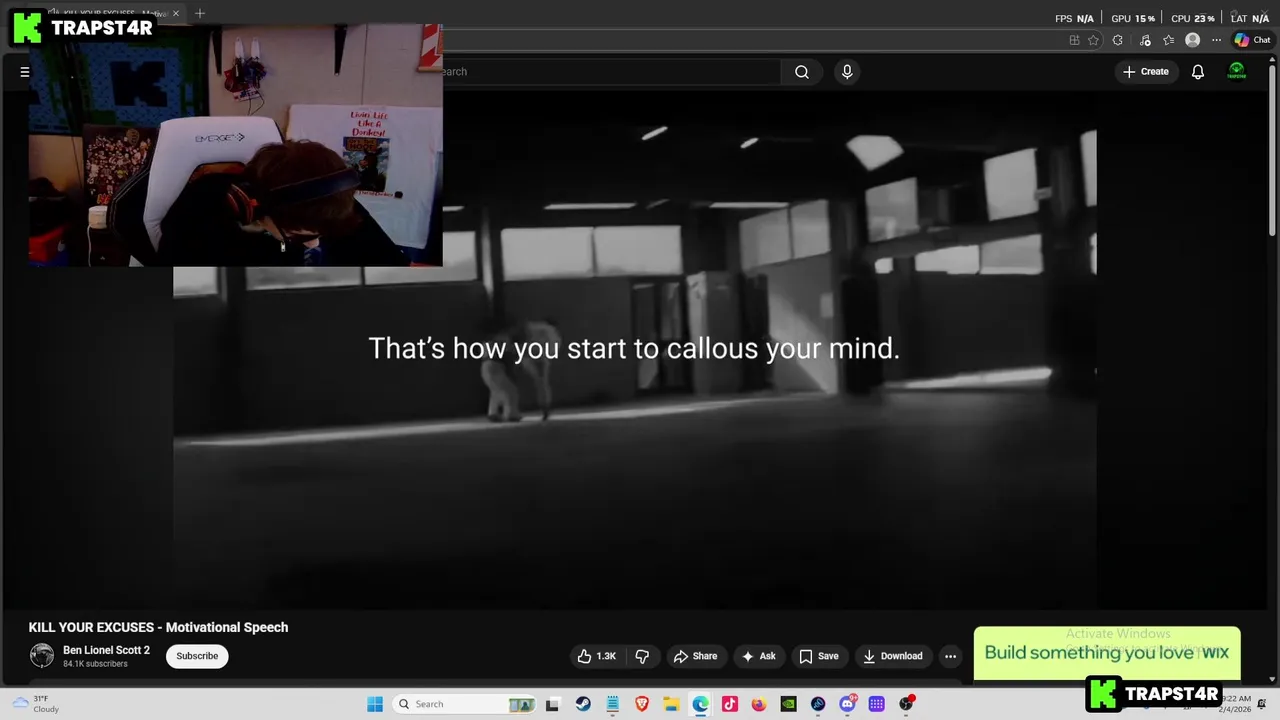Open the NVIDIA app on the taskbar
The height and width of the screenshot is (720, 1280).
tap(788, 704)
